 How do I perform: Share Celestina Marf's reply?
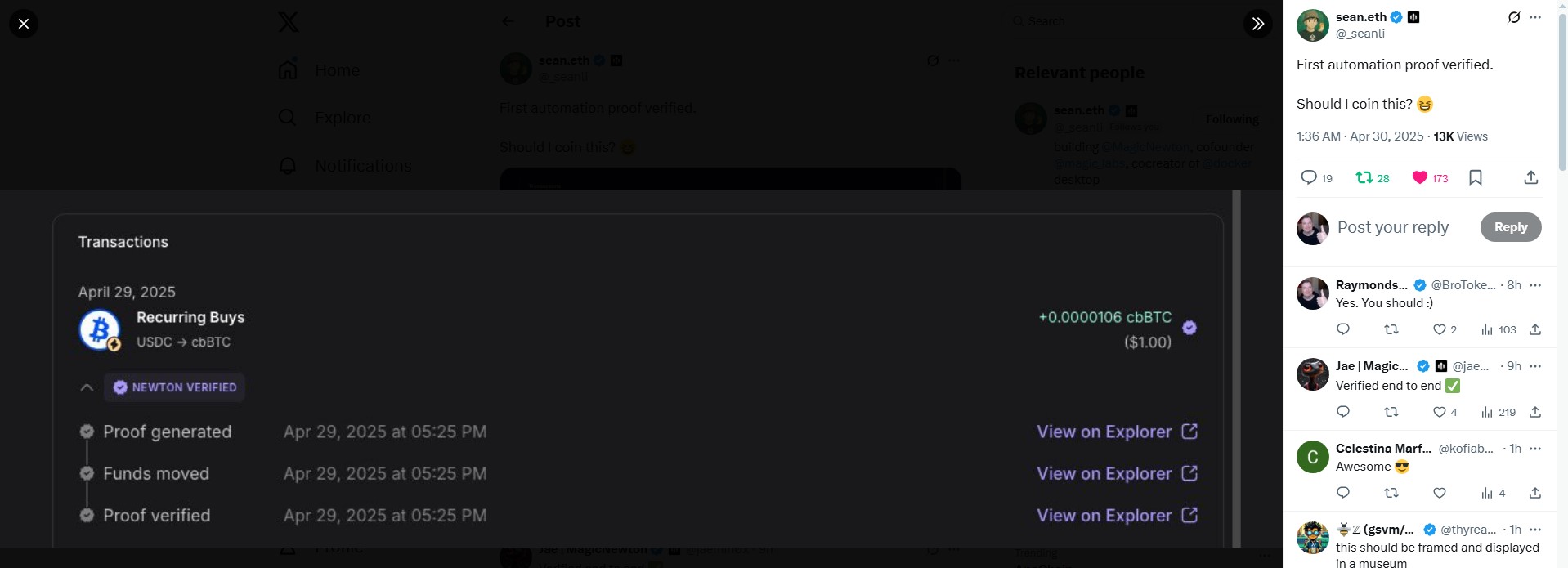[1535, 493]
